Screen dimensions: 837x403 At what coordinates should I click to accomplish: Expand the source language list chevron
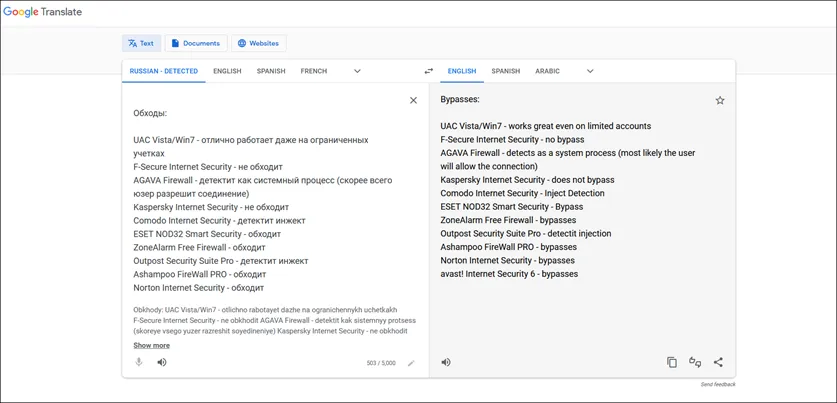click(x=358, y=71)
